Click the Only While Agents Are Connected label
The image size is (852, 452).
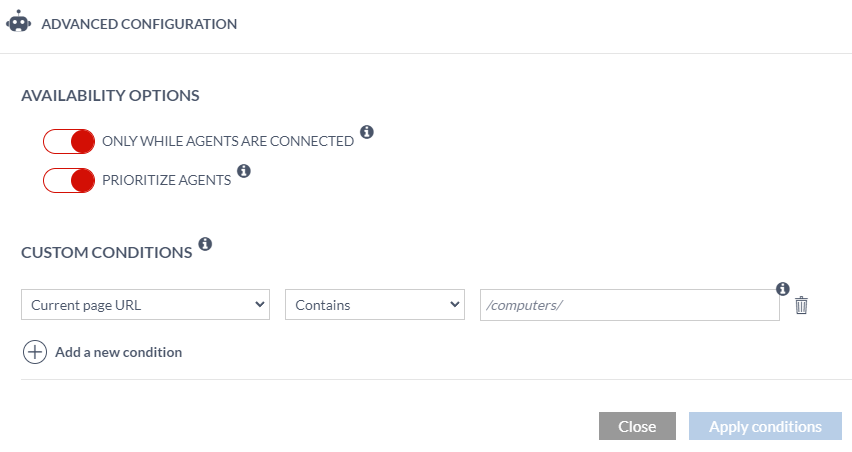(x=228, y=142)
